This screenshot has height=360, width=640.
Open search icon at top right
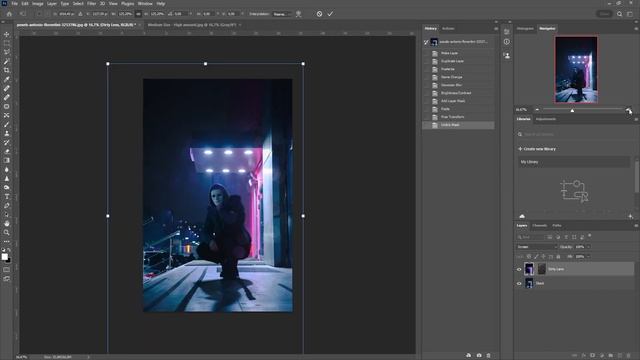[619, 14]
